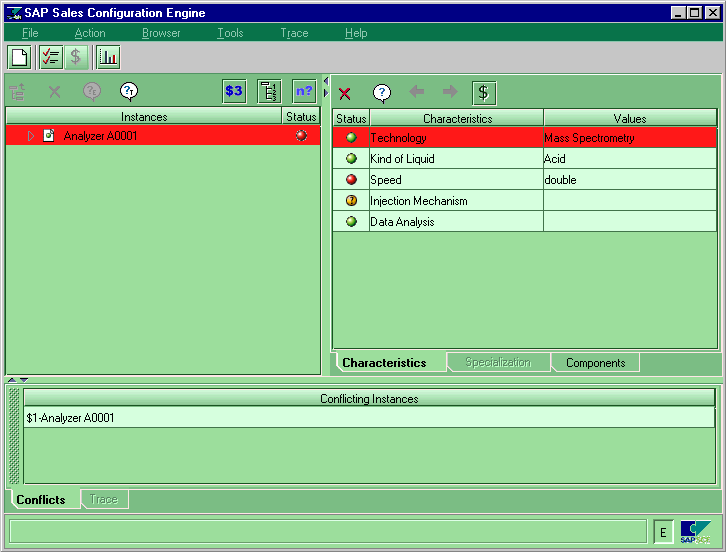Screen dimensions: 726x552
Task: Click the SAP SCE logo in status bar
Action: coord(695,532)
